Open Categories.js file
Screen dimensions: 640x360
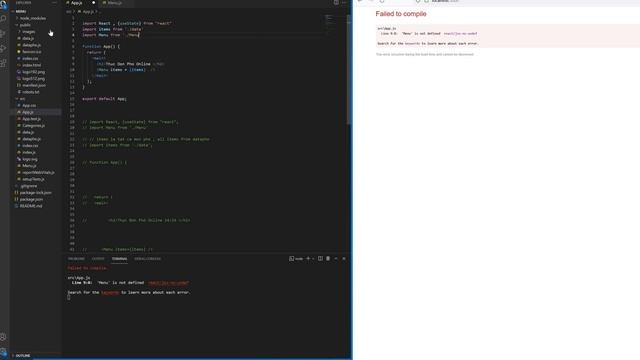[x=33, y=126]
